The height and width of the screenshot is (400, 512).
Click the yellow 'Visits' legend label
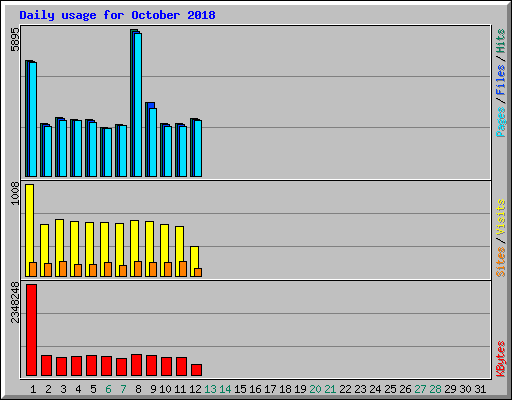click(501, 218)
